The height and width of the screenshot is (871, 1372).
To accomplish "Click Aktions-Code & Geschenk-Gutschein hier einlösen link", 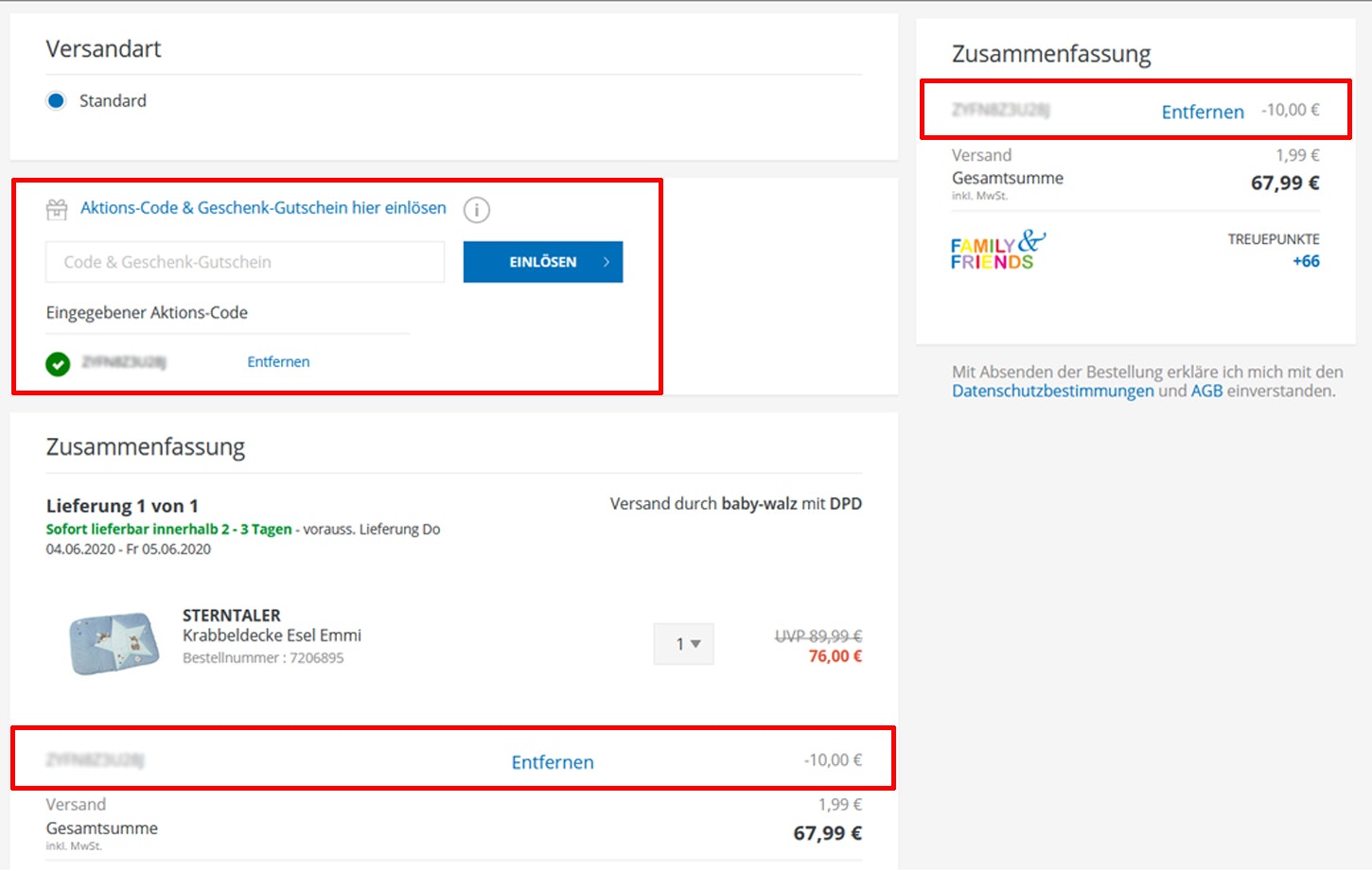I will [263, 208].
